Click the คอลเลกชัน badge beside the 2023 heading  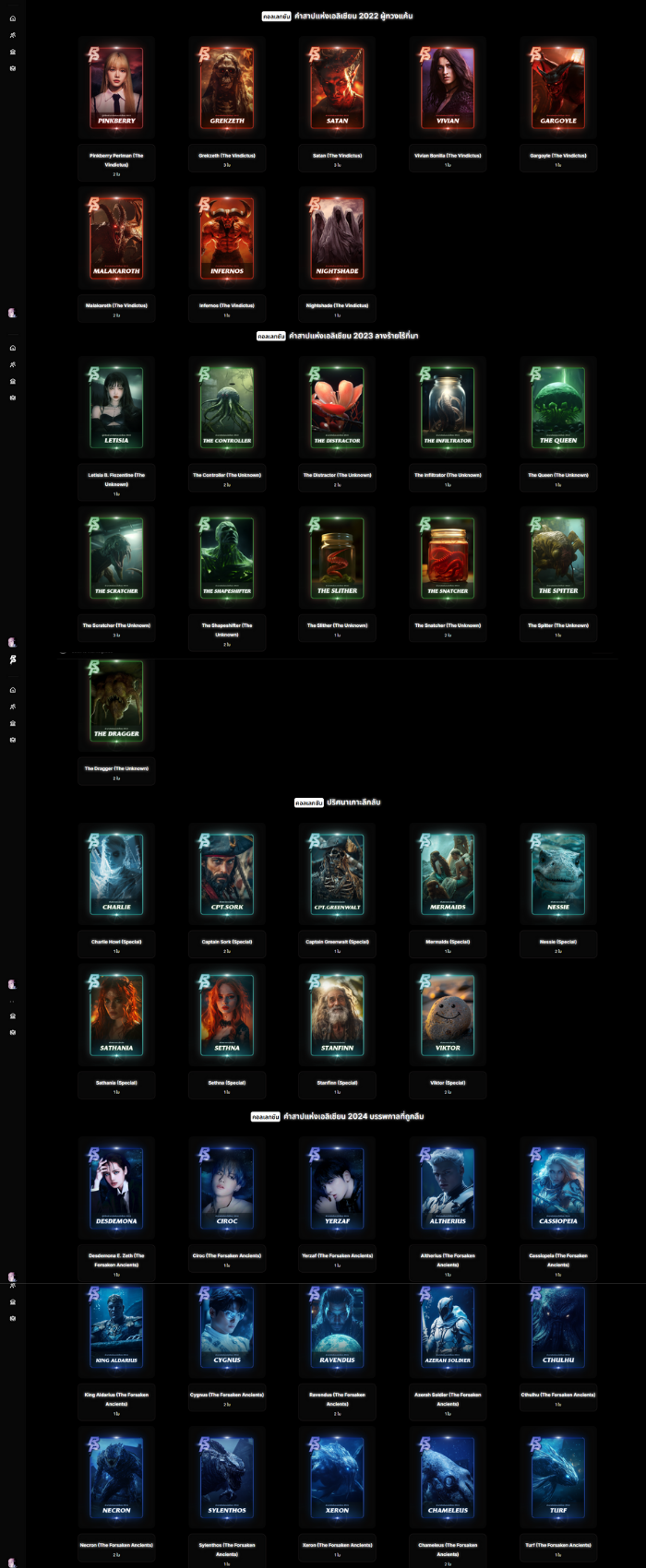[x=270, y=336]
